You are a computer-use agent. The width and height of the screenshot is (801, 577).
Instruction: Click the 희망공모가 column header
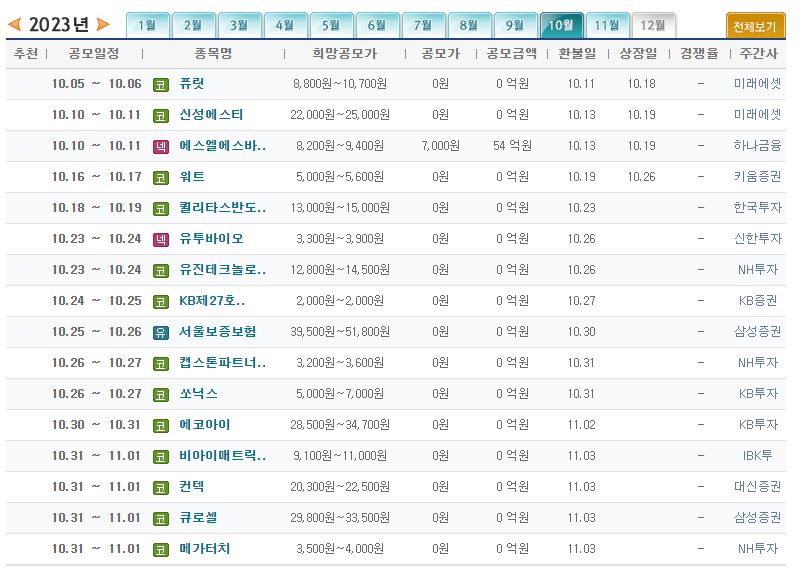[x=345, y=54]
